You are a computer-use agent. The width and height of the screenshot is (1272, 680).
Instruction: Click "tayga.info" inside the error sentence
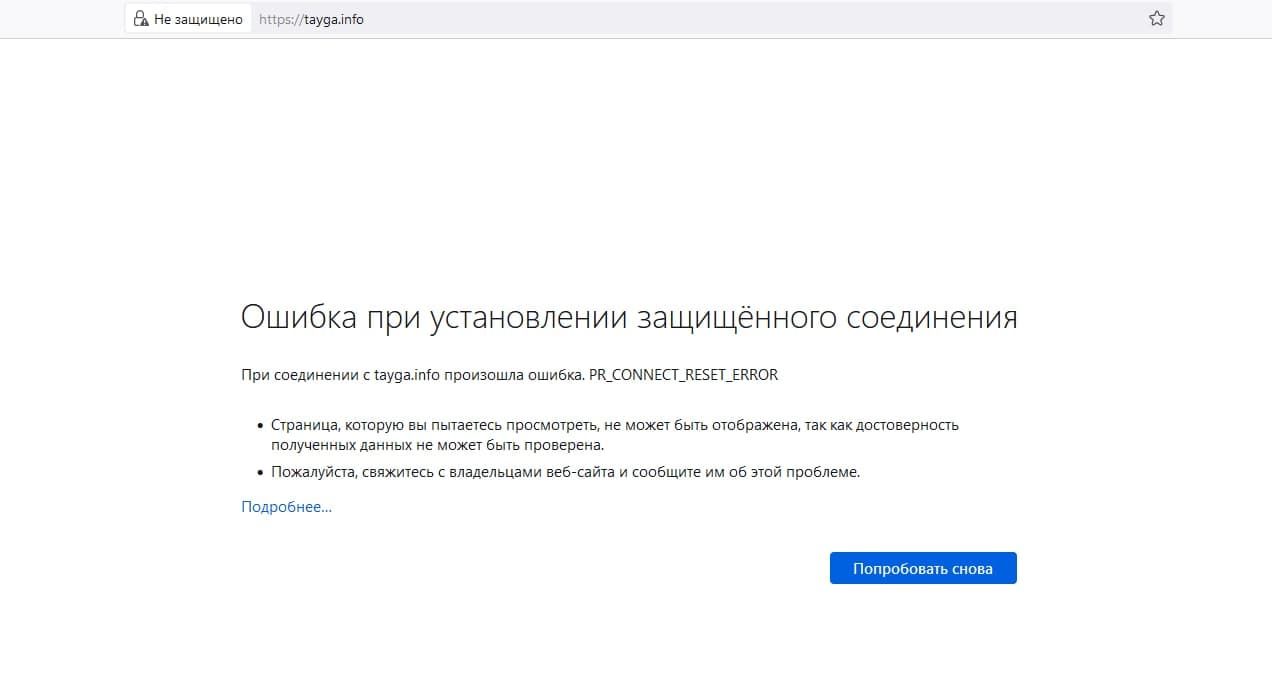click(407, 375)
